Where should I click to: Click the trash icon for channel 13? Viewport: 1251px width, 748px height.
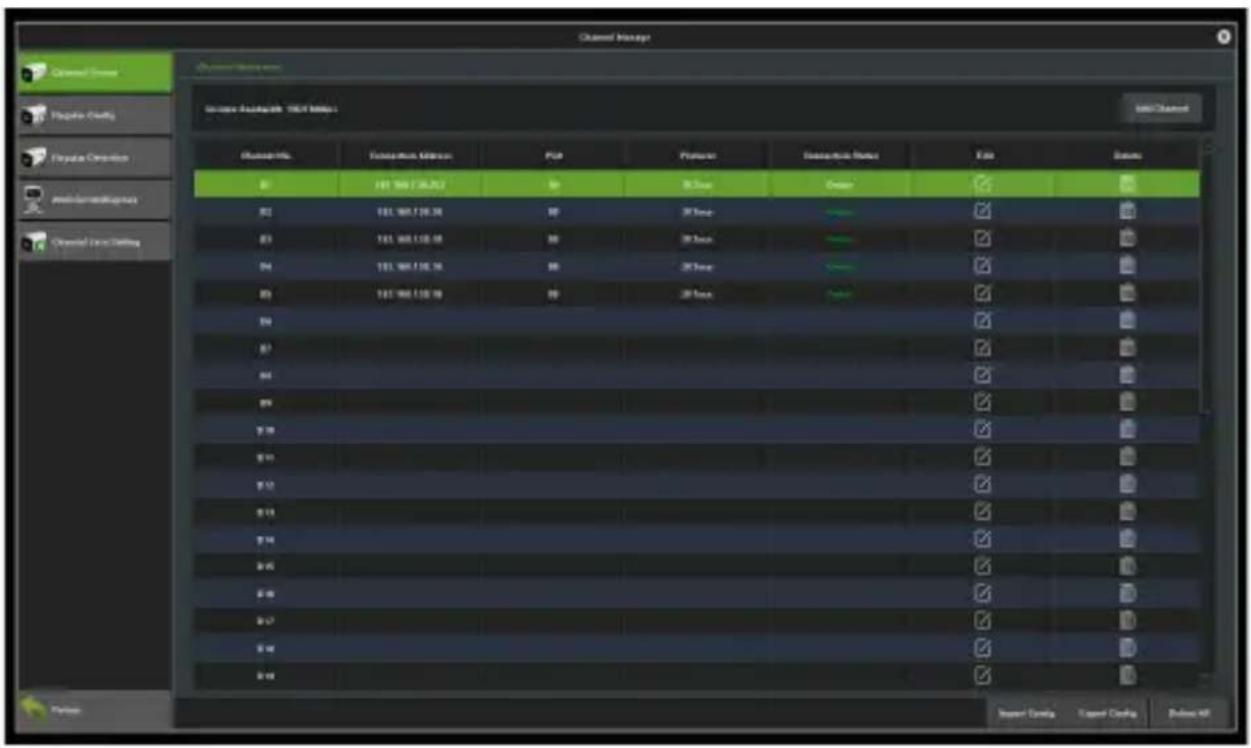(x=1127, y=512)
